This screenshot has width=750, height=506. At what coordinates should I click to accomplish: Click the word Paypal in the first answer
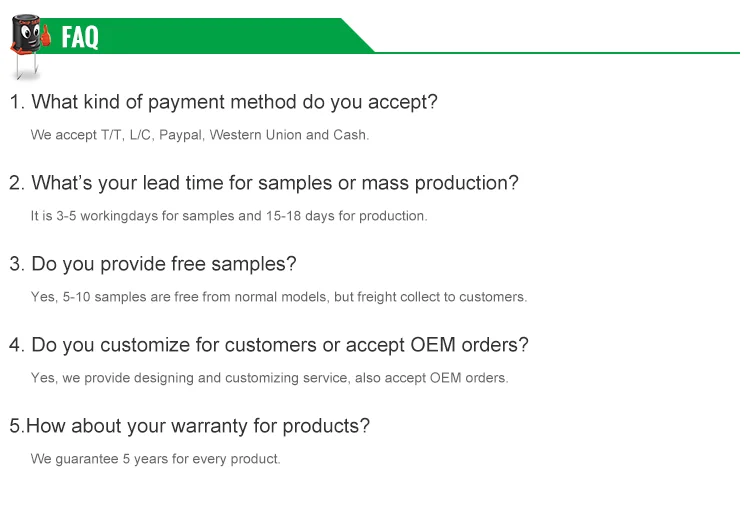tap(181, 134)
